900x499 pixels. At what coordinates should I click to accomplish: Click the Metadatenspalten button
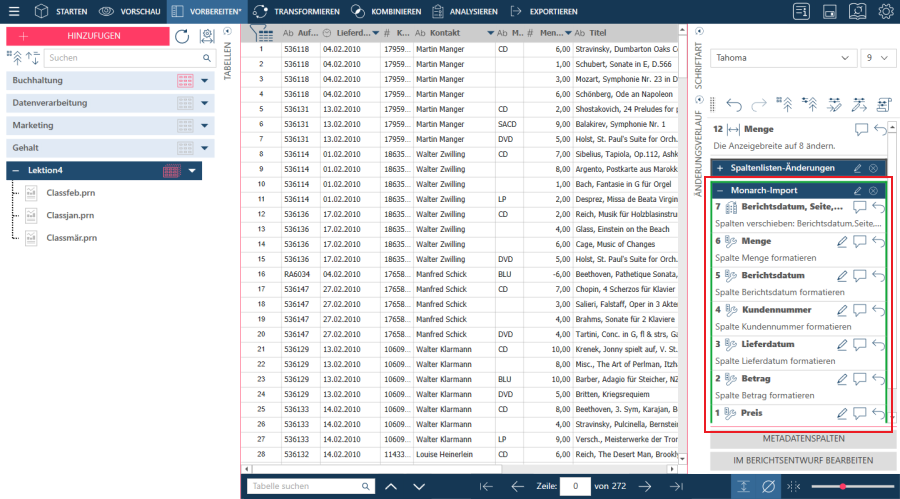pos(803,439)
